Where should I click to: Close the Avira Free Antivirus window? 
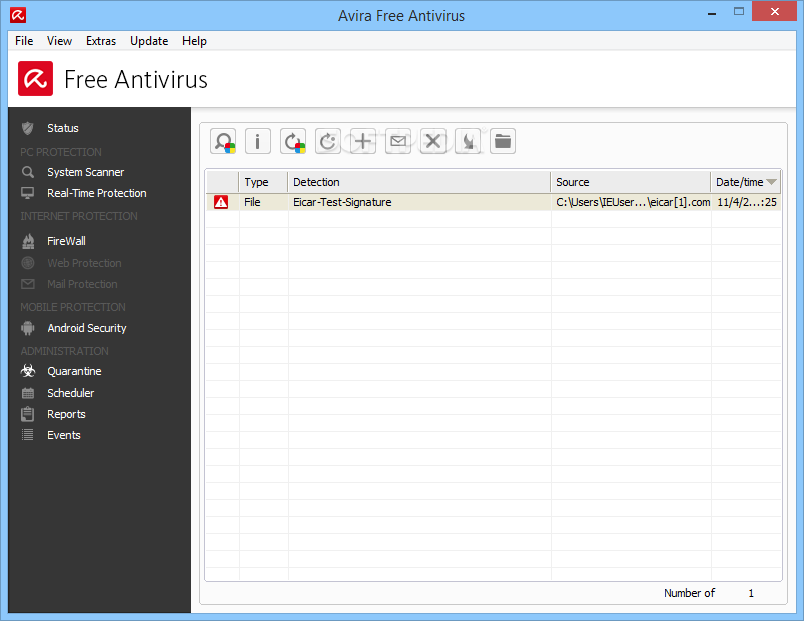coord(775,11)
